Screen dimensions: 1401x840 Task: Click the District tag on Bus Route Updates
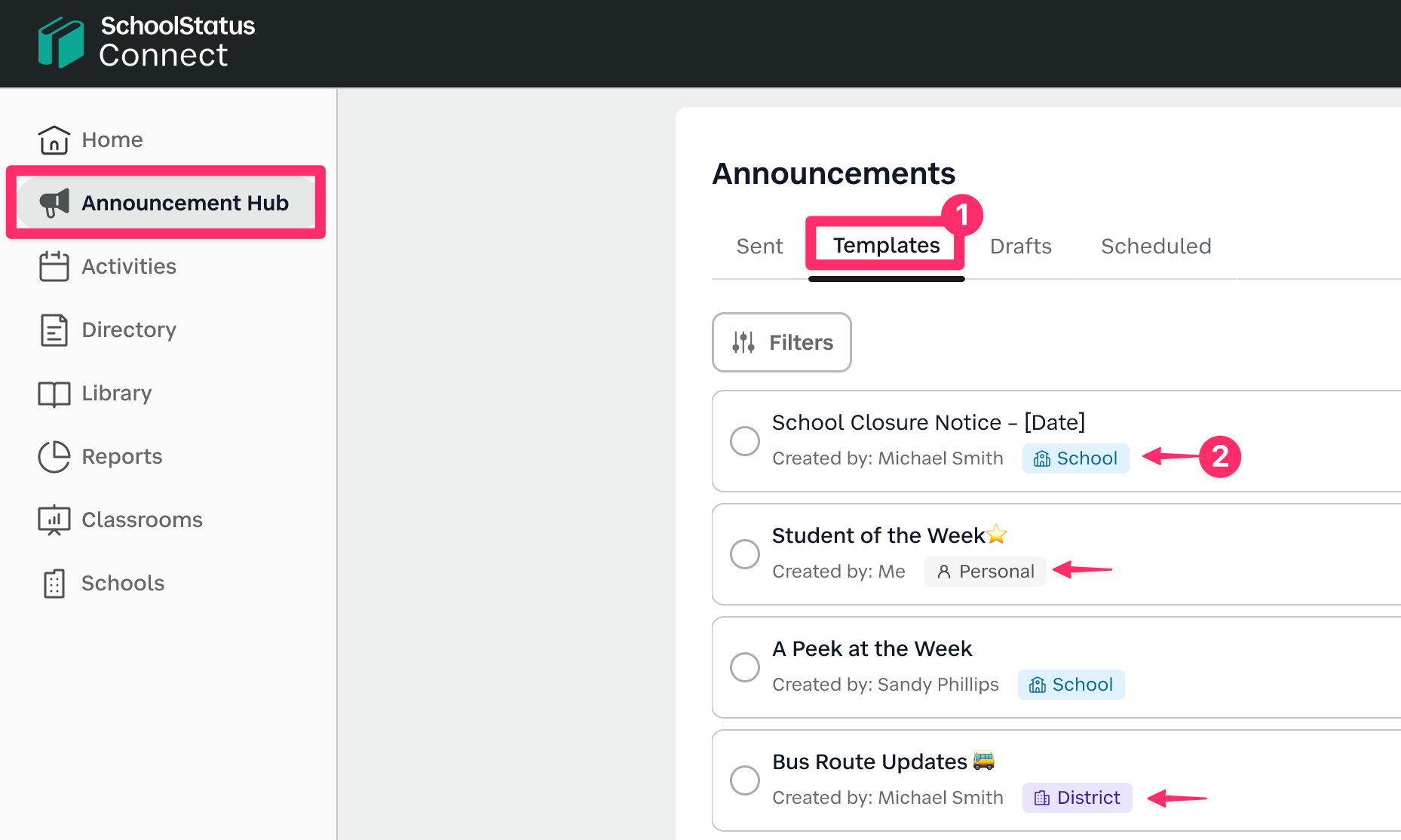[x=1077, y=798]
